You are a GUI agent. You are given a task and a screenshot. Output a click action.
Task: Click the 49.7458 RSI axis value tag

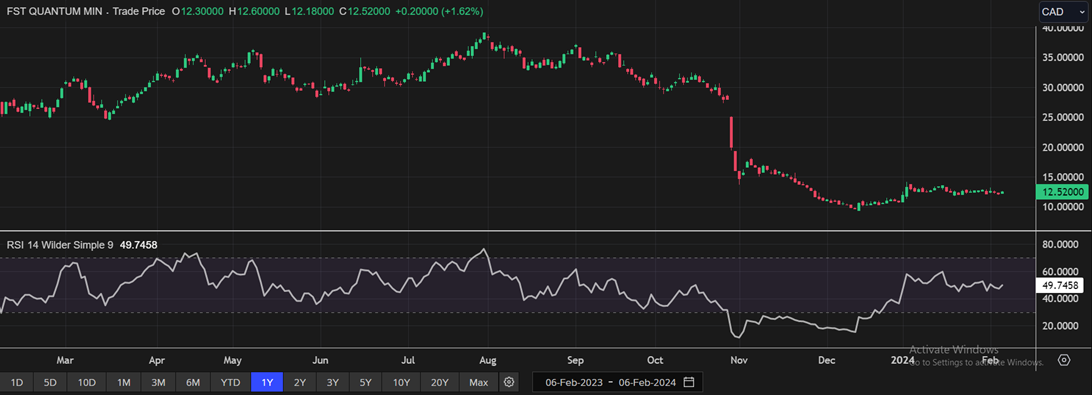pos(1061,285)
